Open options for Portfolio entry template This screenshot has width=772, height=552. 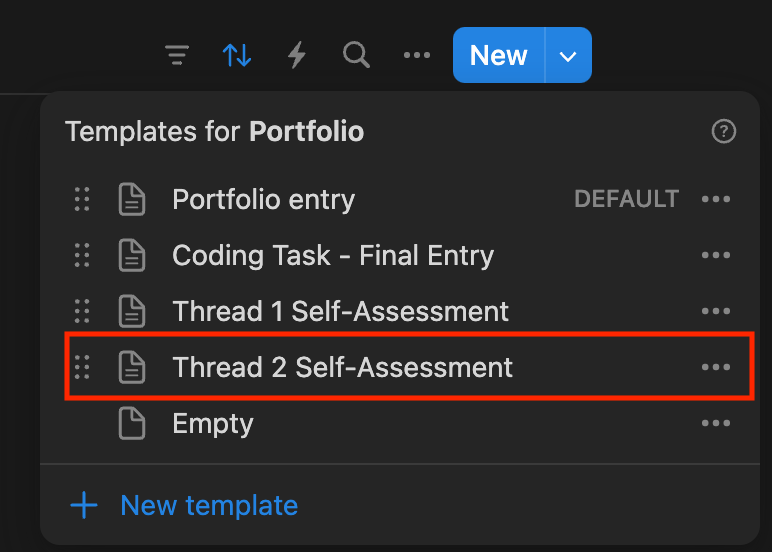pos(716,200)
